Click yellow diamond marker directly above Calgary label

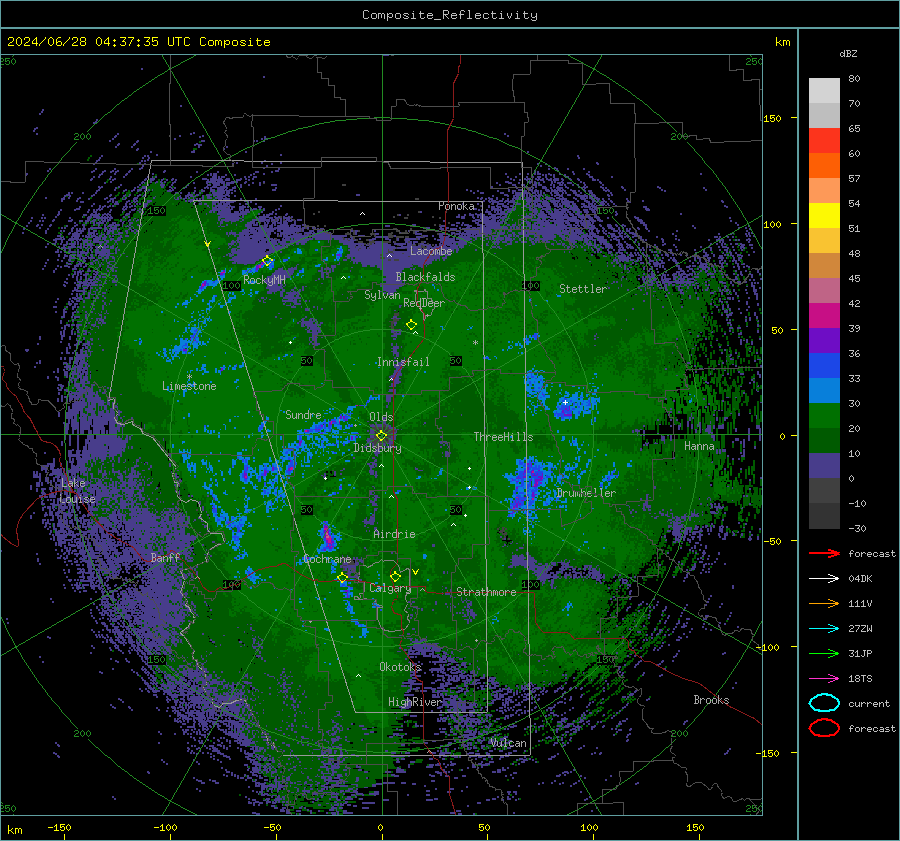pyautogui.click(x=395, y=576)
